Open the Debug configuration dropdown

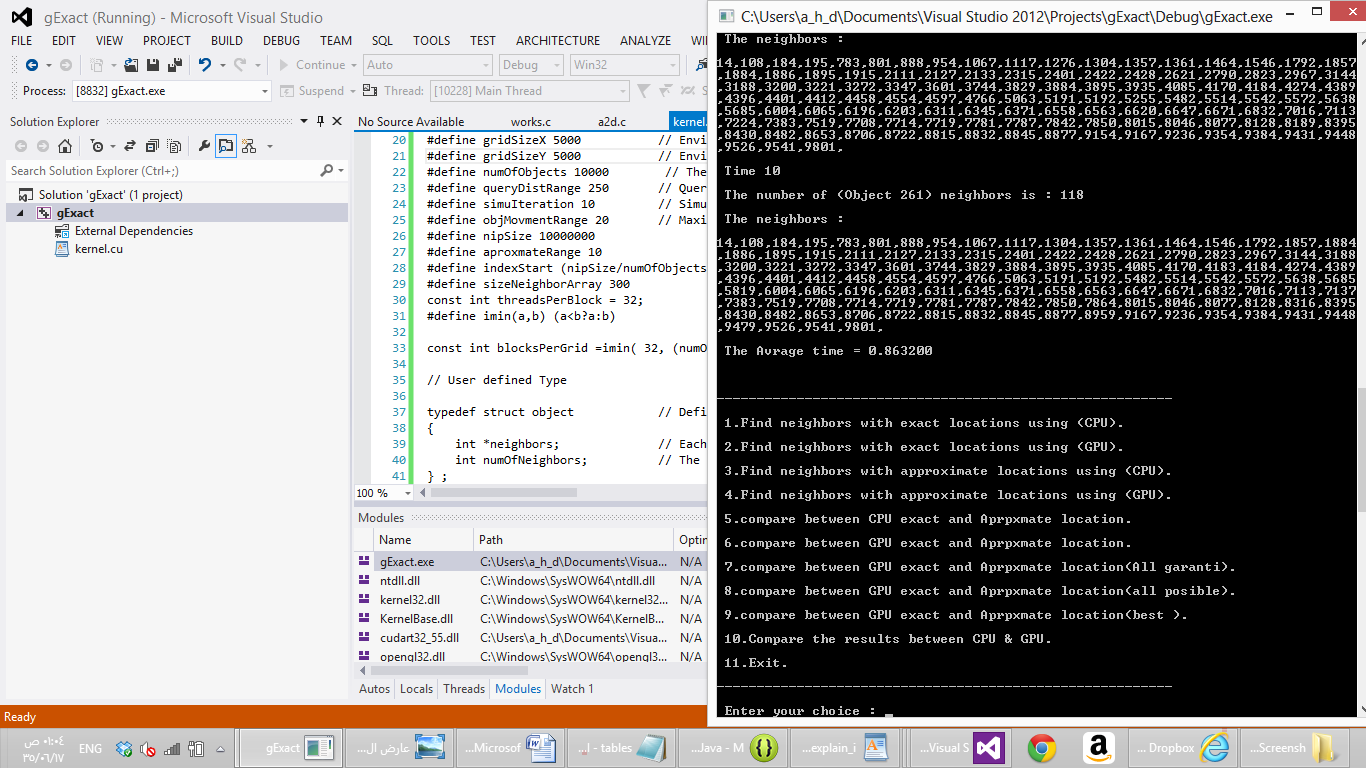pyautogui.click(x=530, y=65)
